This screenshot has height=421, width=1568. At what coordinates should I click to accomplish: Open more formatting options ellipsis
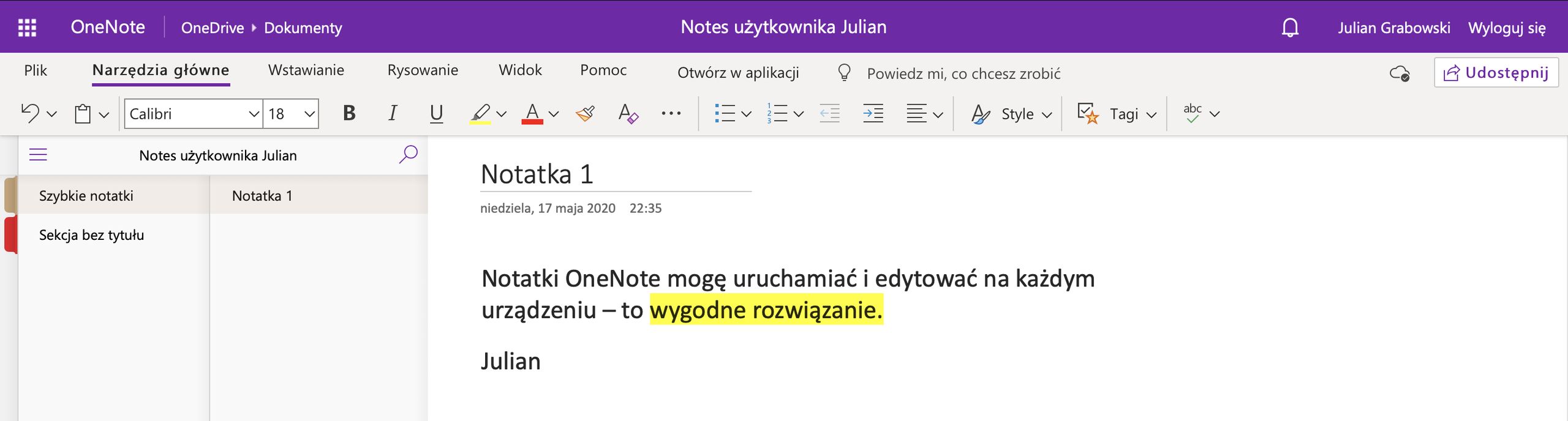671,113
